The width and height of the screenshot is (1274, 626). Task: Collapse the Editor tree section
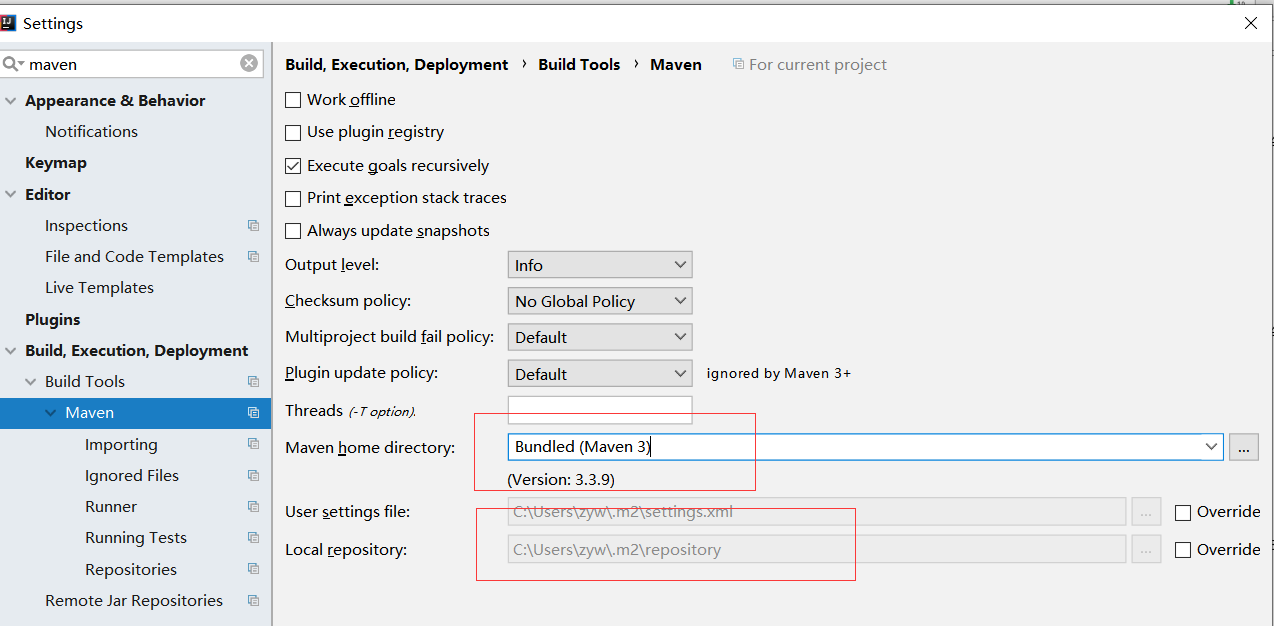(11, 195)
